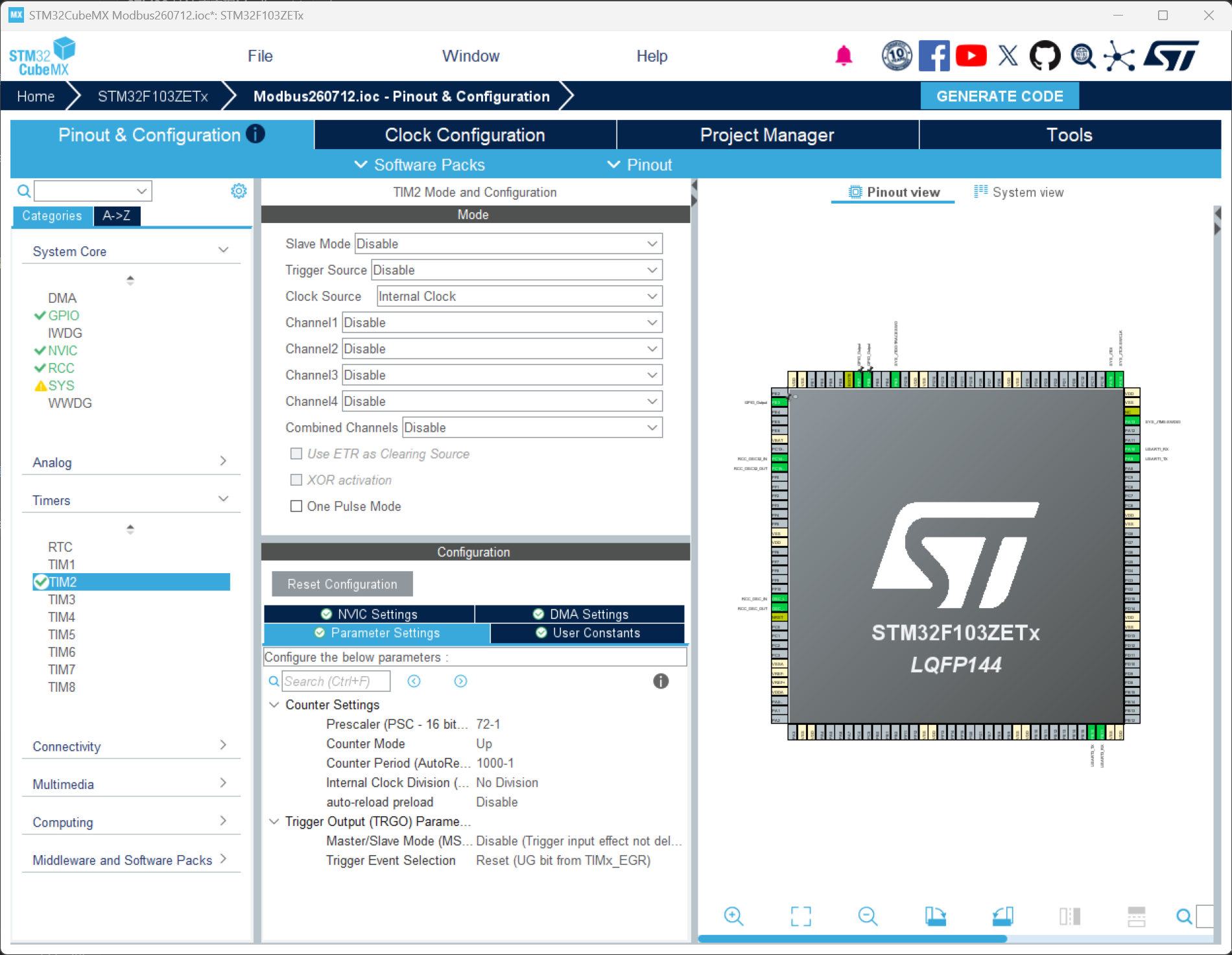Screen dimensions: 1232x955
Task: Open the User Constants tab
Action: 587,633
